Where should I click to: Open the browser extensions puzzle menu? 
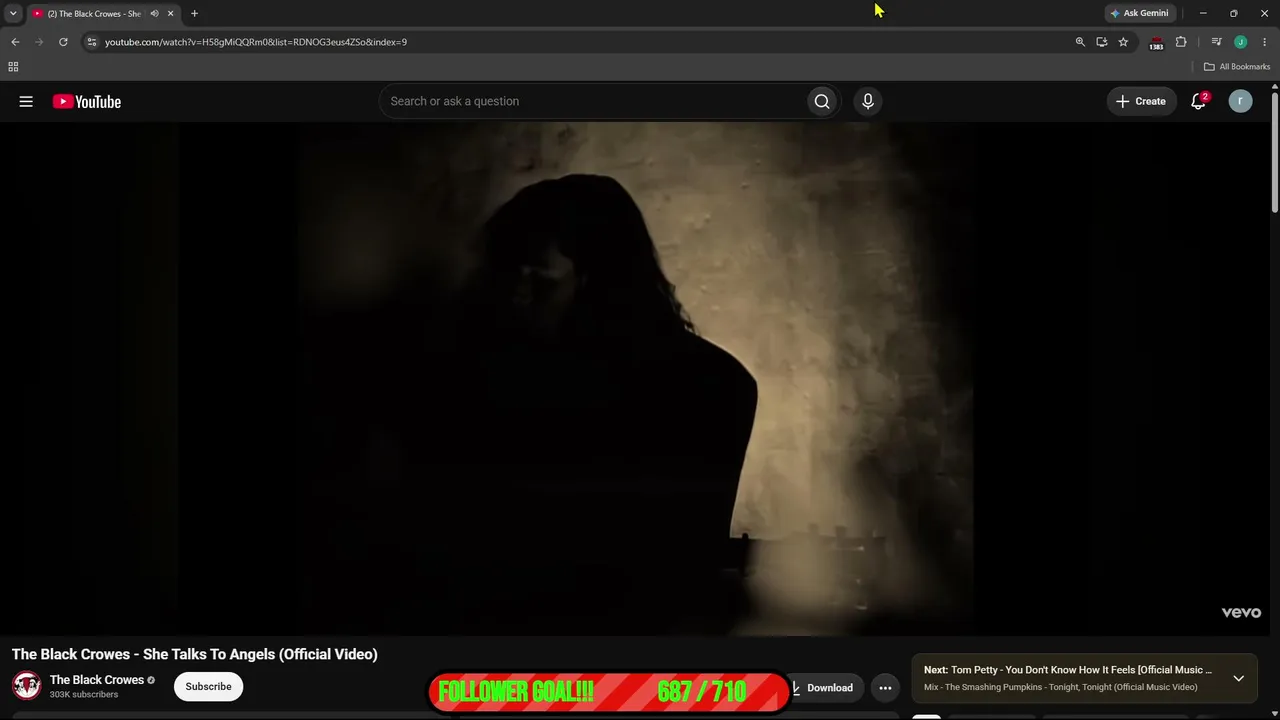pos(1181,42)
